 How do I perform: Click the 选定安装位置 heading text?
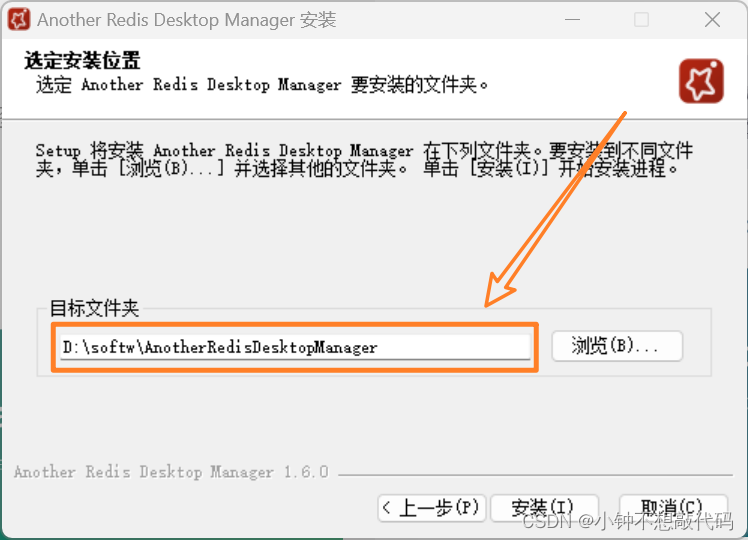[82, 61]
